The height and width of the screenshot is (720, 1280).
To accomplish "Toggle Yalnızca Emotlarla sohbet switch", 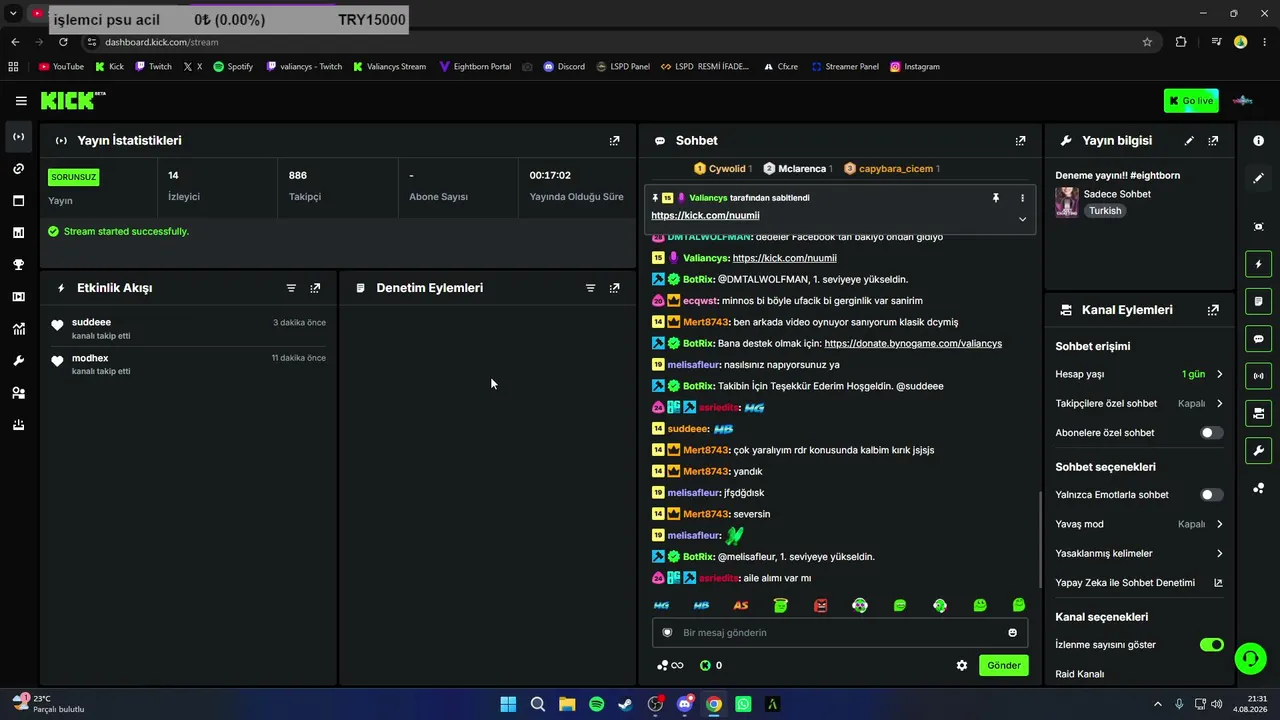I will coord(1211,495).
